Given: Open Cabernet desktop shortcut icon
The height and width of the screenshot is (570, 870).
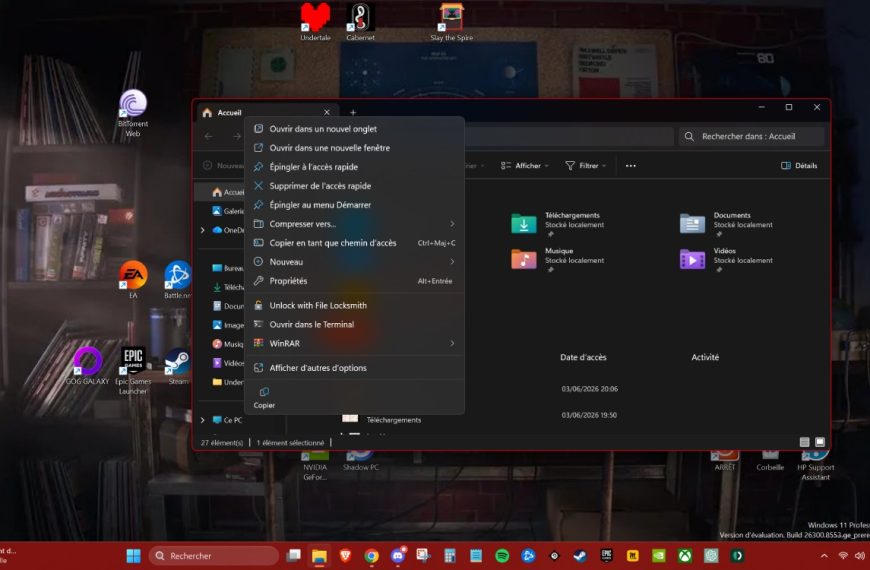Looking at the screenshot, I should [360, 18].
